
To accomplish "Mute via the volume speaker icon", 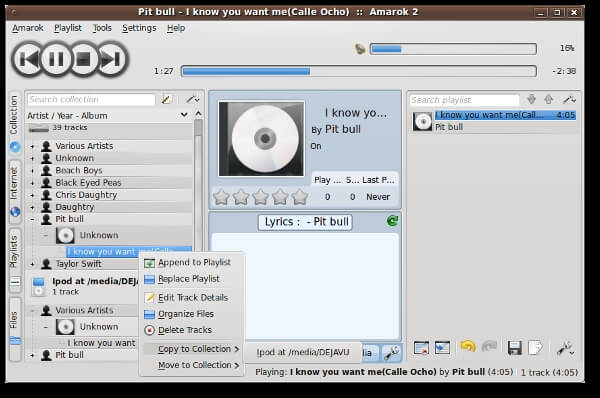I will click(360, 49).
